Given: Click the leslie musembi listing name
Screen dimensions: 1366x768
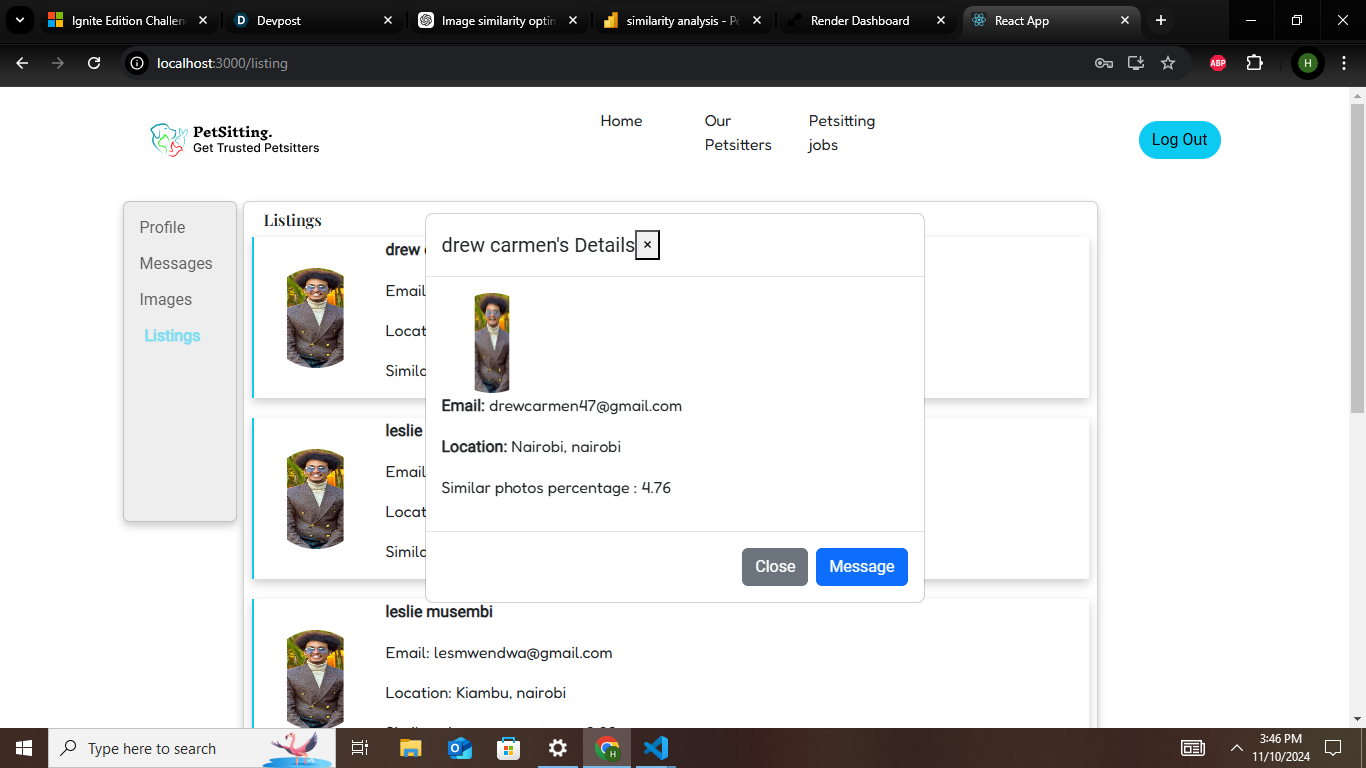Looking at the screenshot, I should [439, 611].
